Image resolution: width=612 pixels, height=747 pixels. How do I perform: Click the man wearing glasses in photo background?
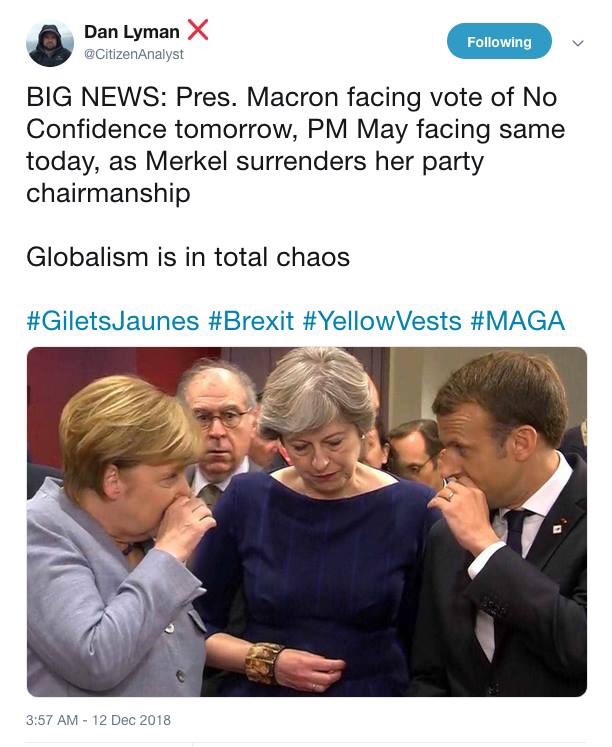click(222, 418)
